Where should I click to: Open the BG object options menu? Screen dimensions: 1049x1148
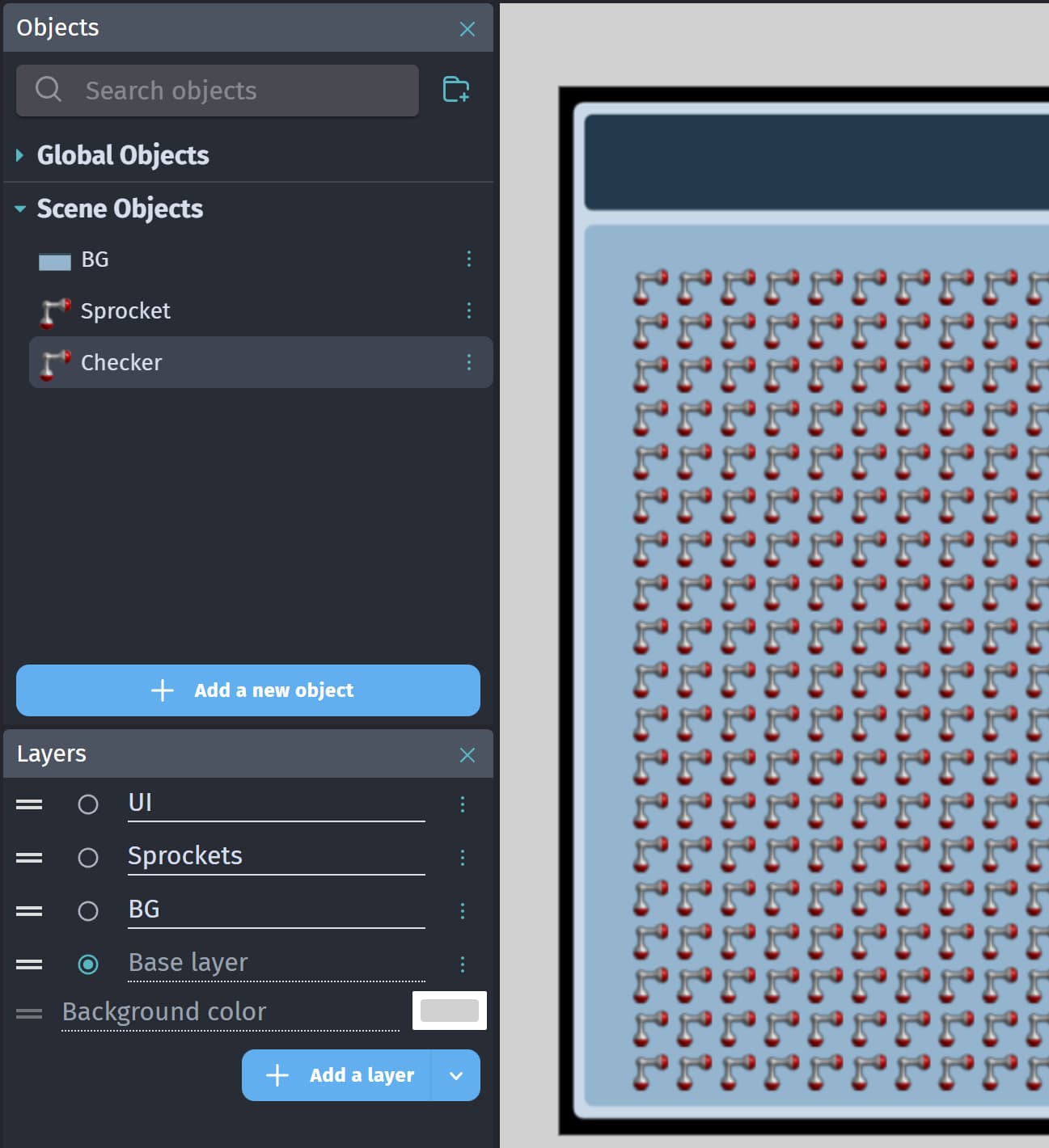[469, 259]
